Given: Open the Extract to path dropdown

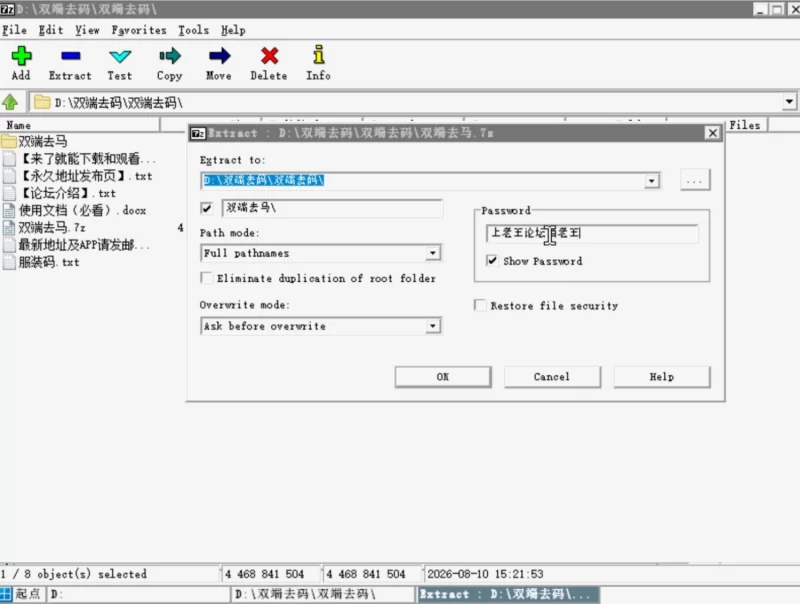Looking at the screenshot, I should pos(652,181).
